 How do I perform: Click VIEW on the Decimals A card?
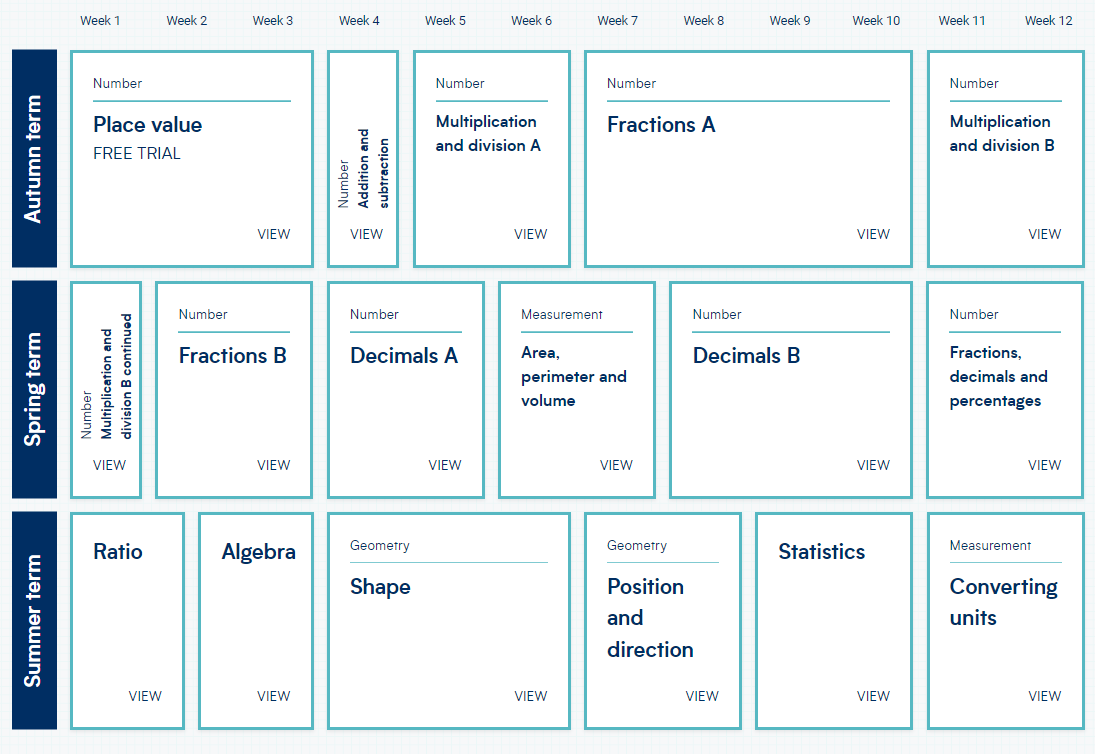[x=445, y=465]
